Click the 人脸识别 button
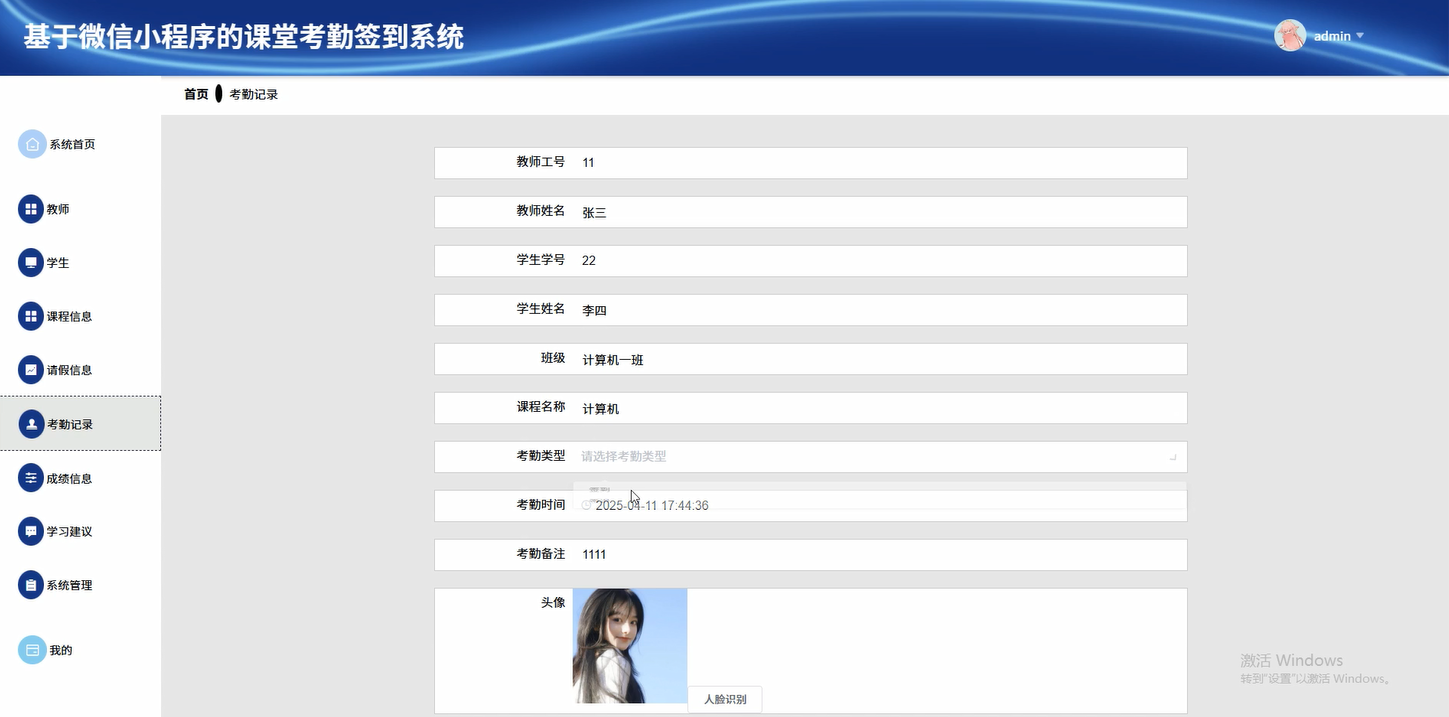 (725, 699)
